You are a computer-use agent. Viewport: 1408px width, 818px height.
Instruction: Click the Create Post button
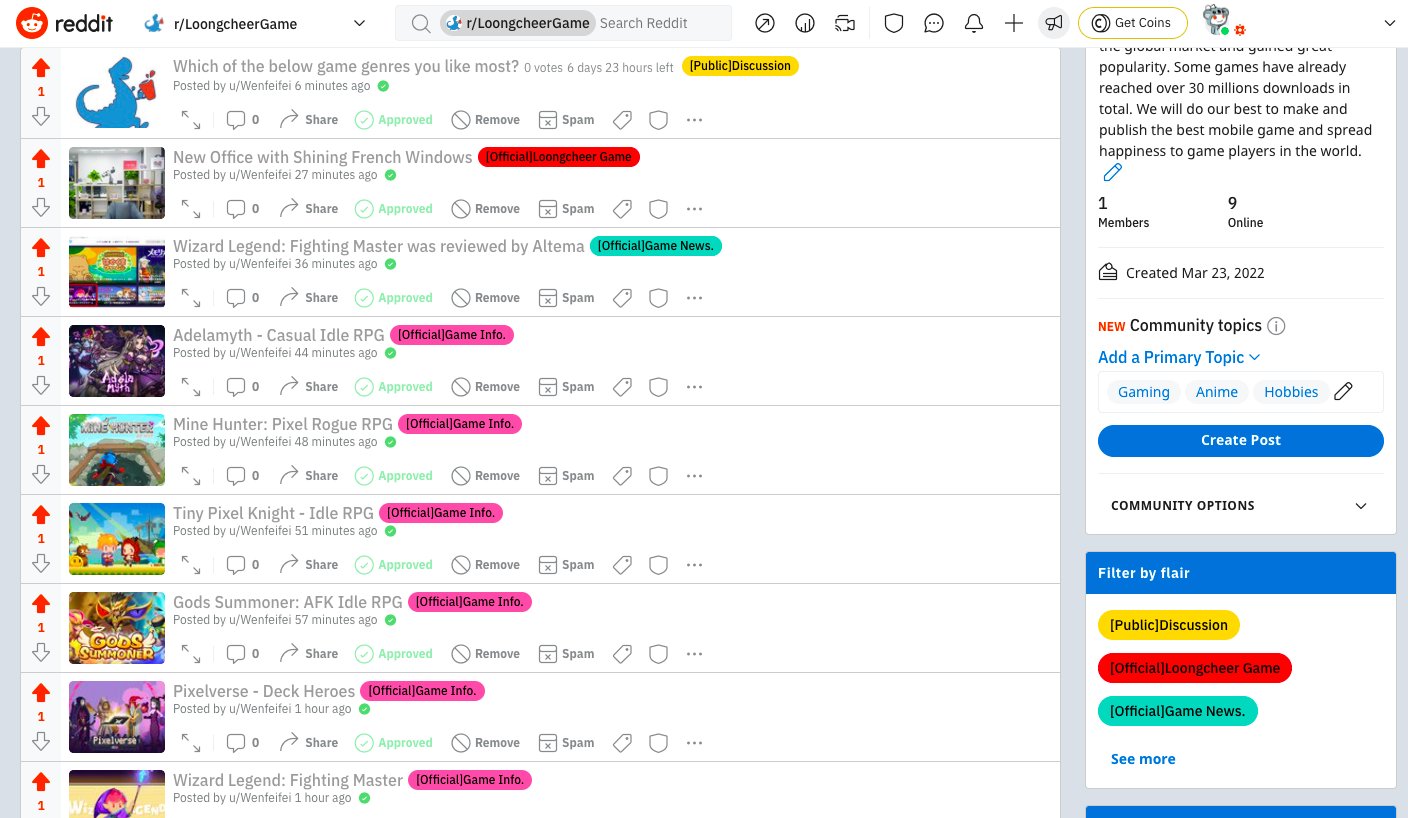coord(1240,440)
